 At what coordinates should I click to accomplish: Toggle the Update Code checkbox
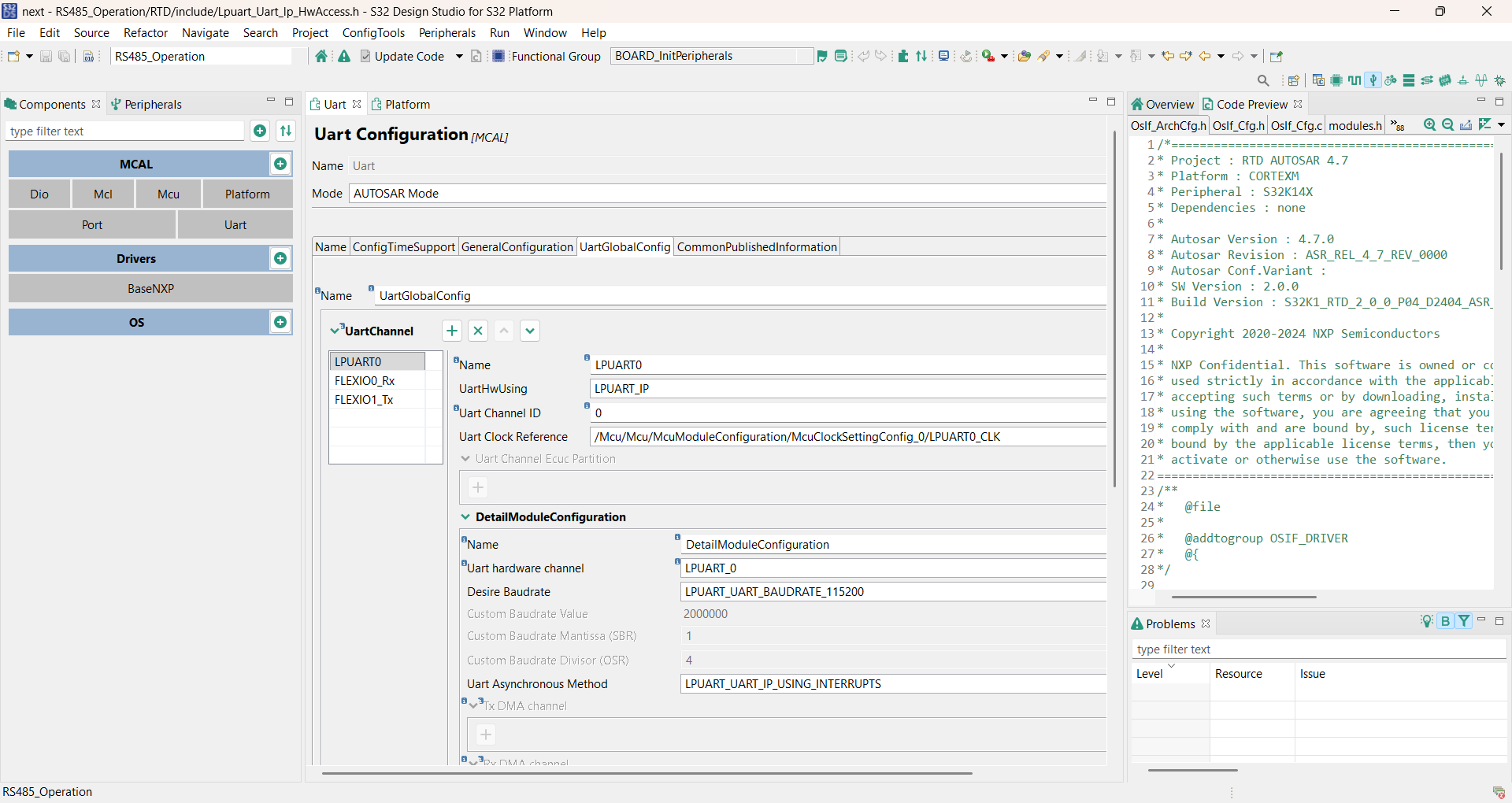tap(365, 56)
